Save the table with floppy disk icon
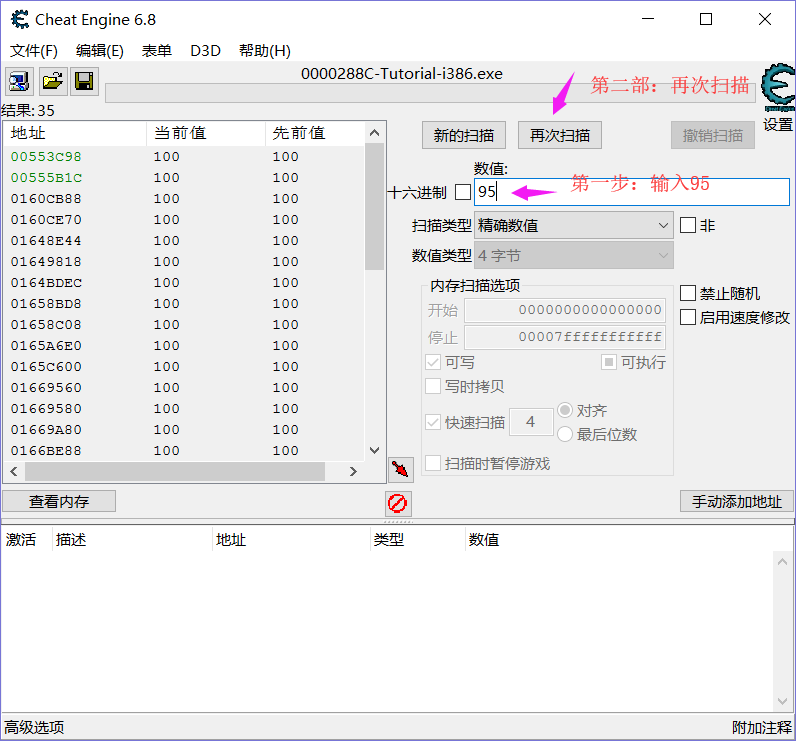The width and height of the screenshot is (796, 741). click(84, 81)
